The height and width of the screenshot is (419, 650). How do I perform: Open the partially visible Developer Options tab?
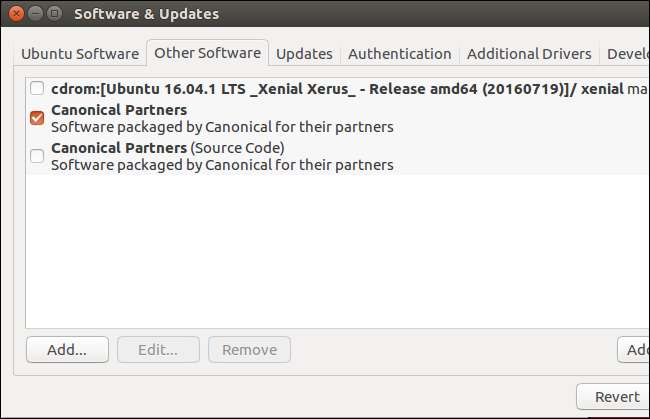pyautogui.click(x=628, y=54)
